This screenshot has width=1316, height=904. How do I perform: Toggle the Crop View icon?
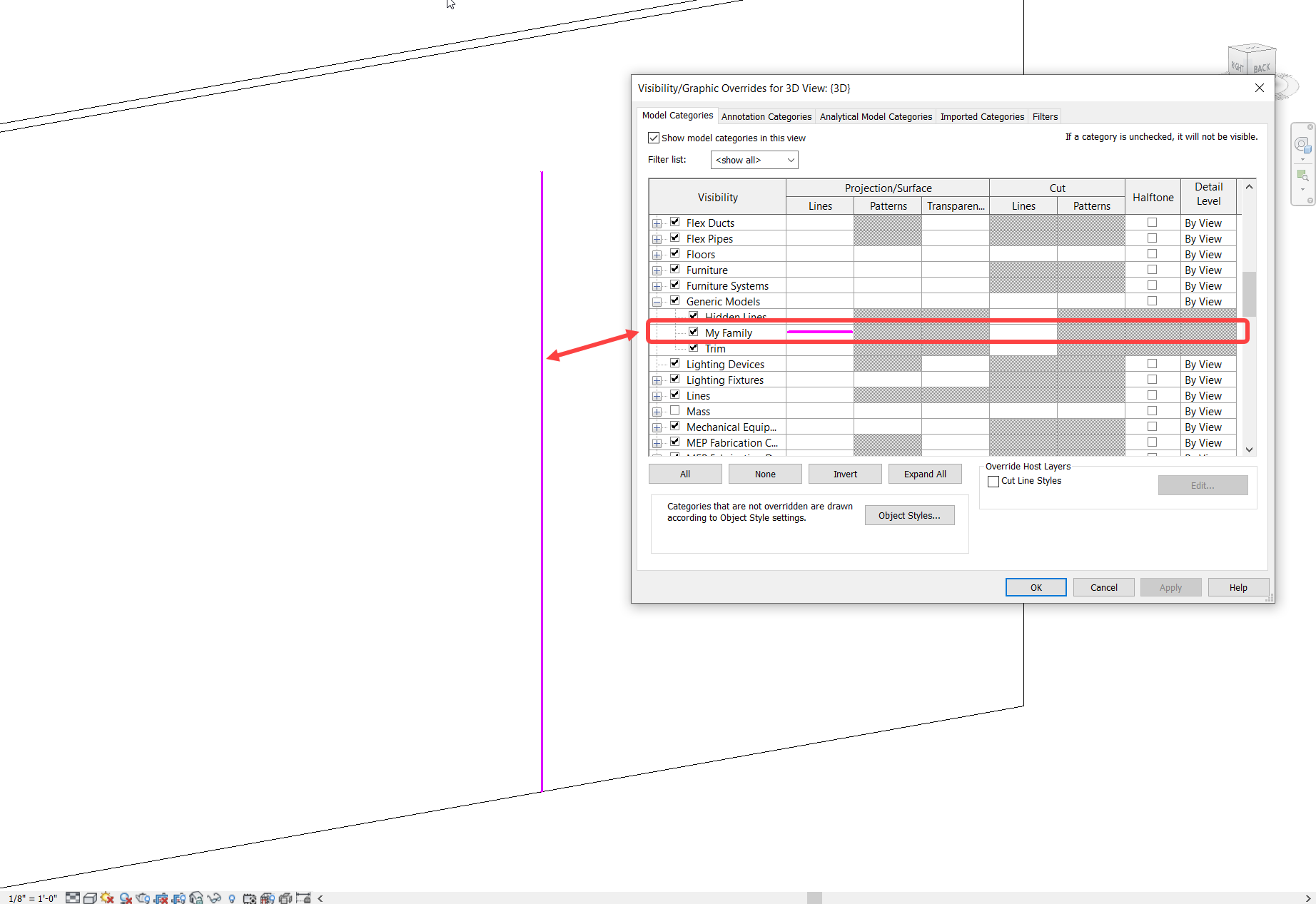[162, 898]
